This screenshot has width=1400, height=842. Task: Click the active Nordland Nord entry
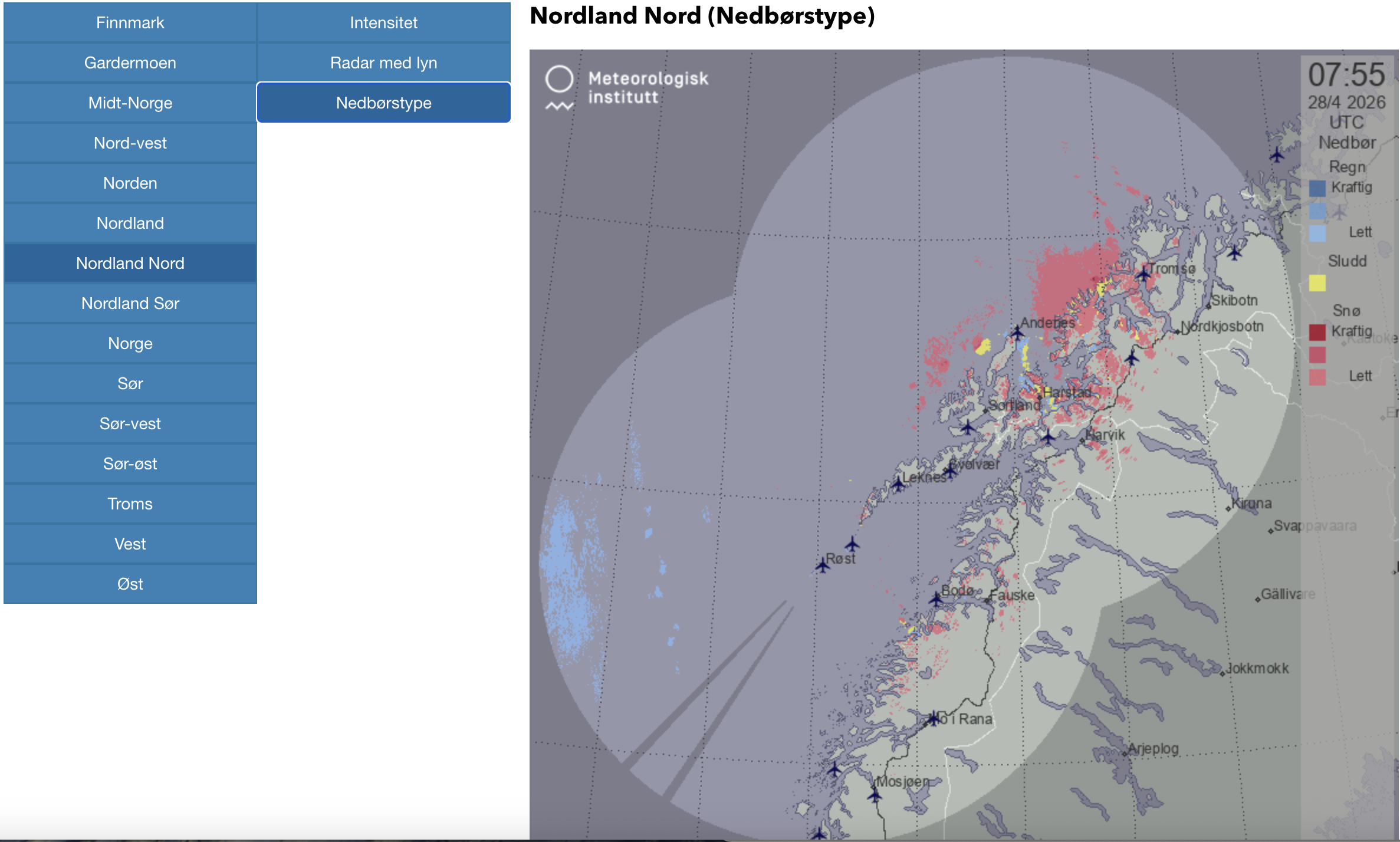pos(130,263)
